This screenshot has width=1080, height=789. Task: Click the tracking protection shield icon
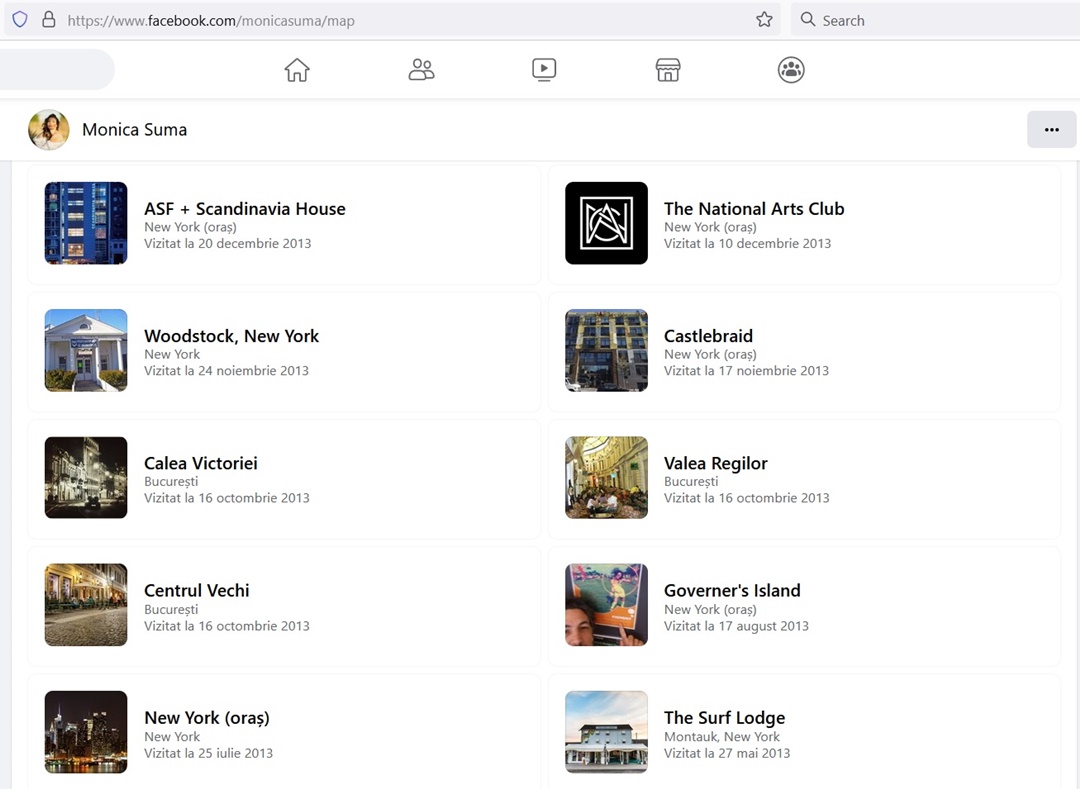(x=20, y=20)
